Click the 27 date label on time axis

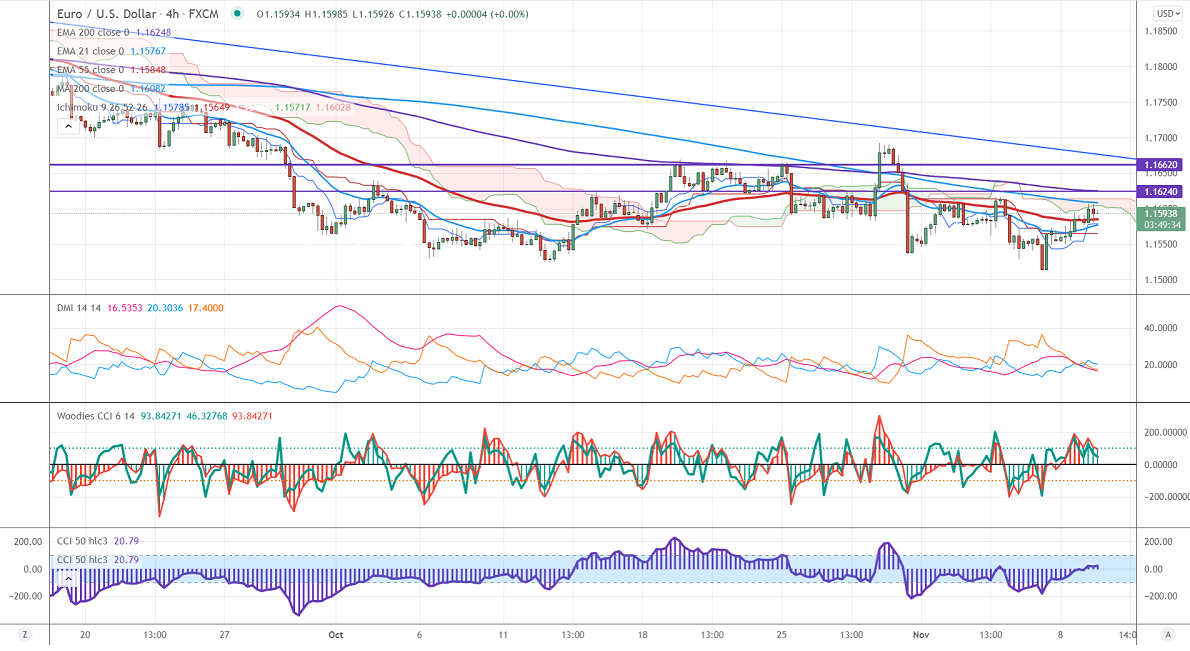224,634
